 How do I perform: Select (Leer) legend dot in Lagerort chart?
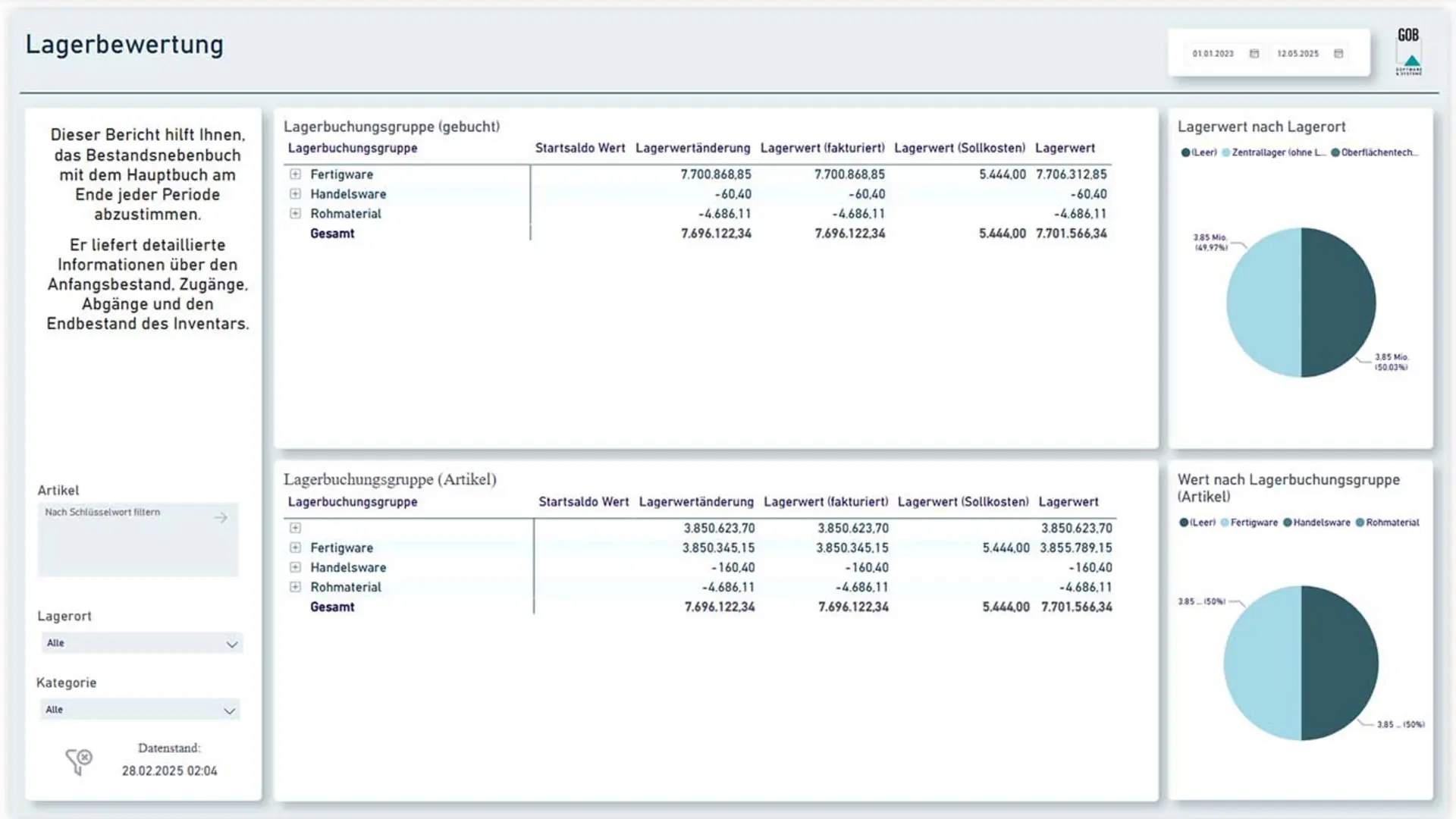tap(1185, 152)
